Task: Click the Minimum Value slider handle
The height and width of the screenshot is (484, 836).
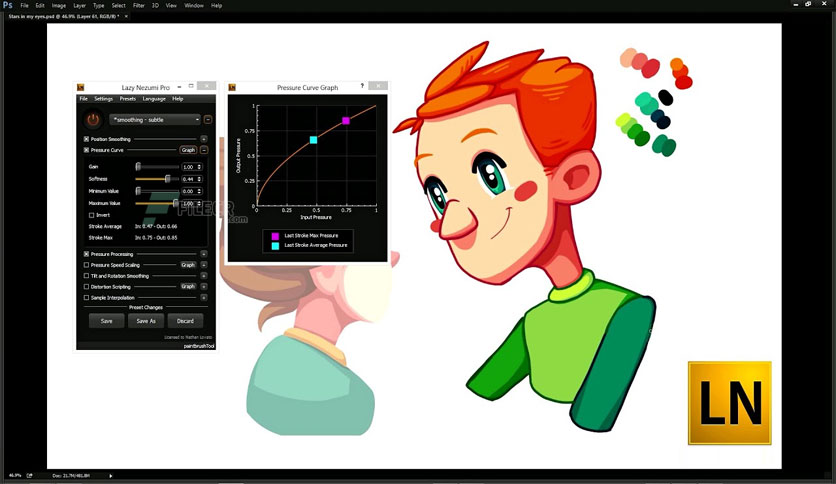Action: click(x=138, y=191)
